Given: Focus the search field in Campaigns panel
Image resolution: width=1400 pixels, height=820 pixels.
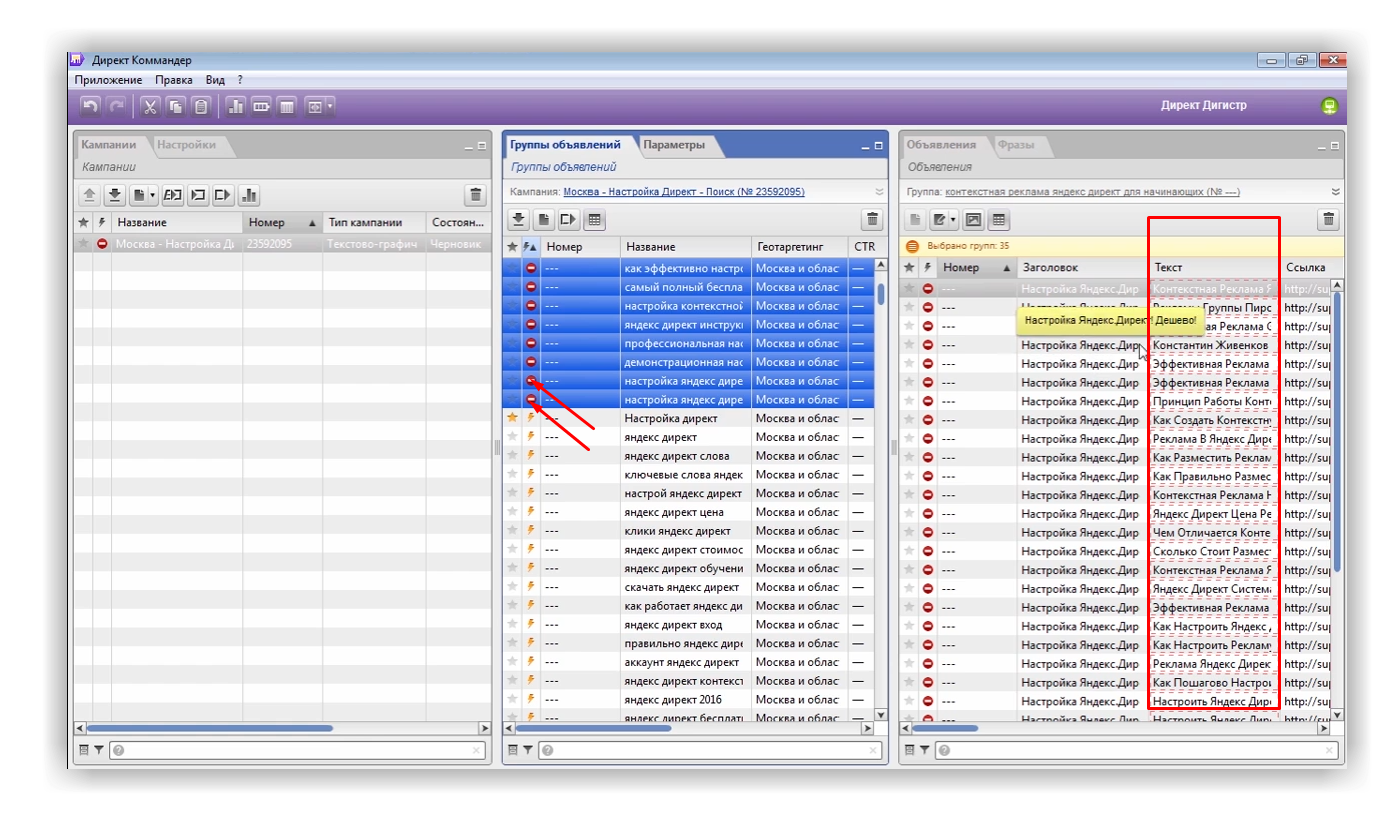Looking at the screenshot, I should pos(297,749).
